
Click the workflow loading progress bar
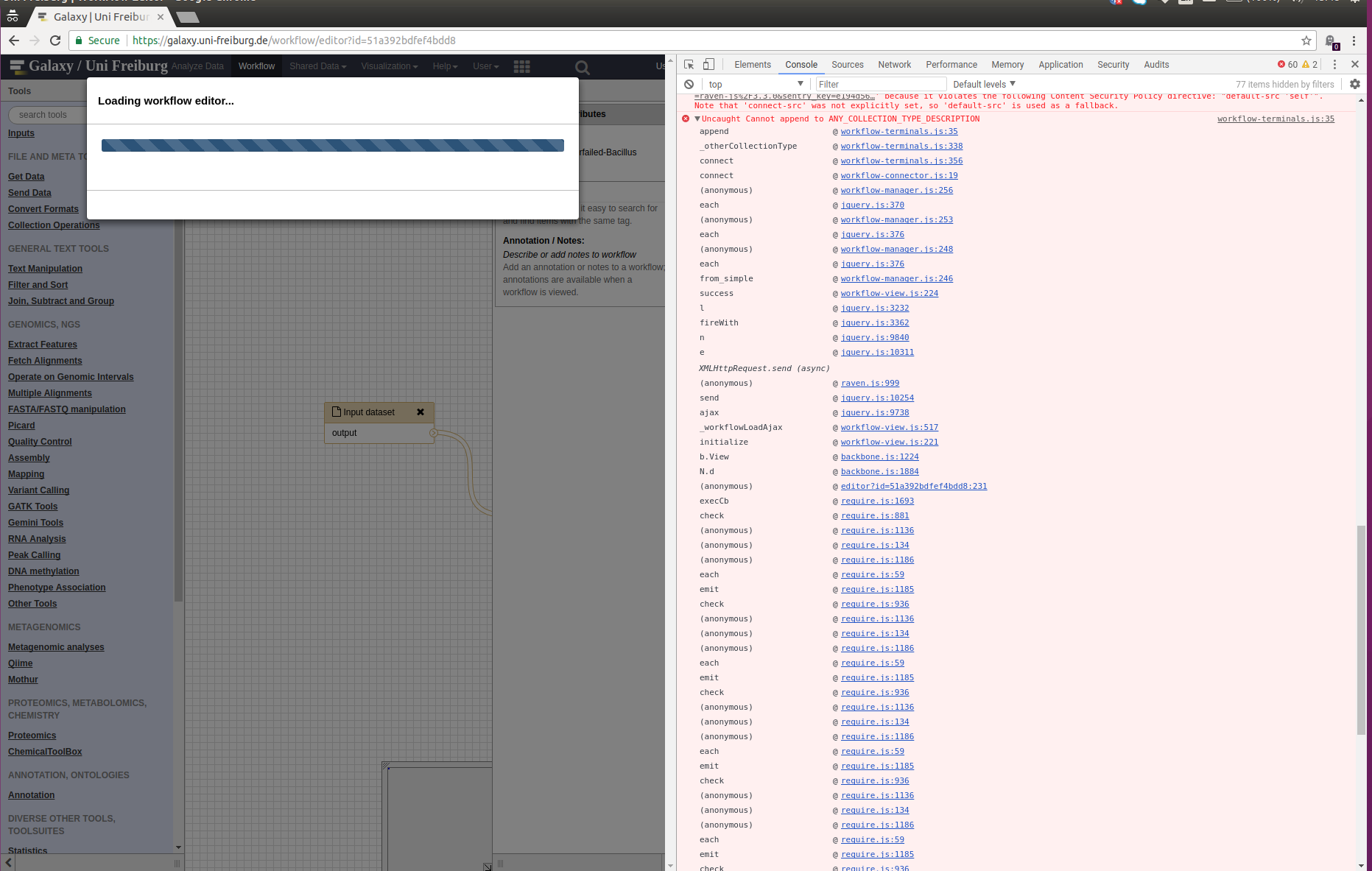(333, 146)
